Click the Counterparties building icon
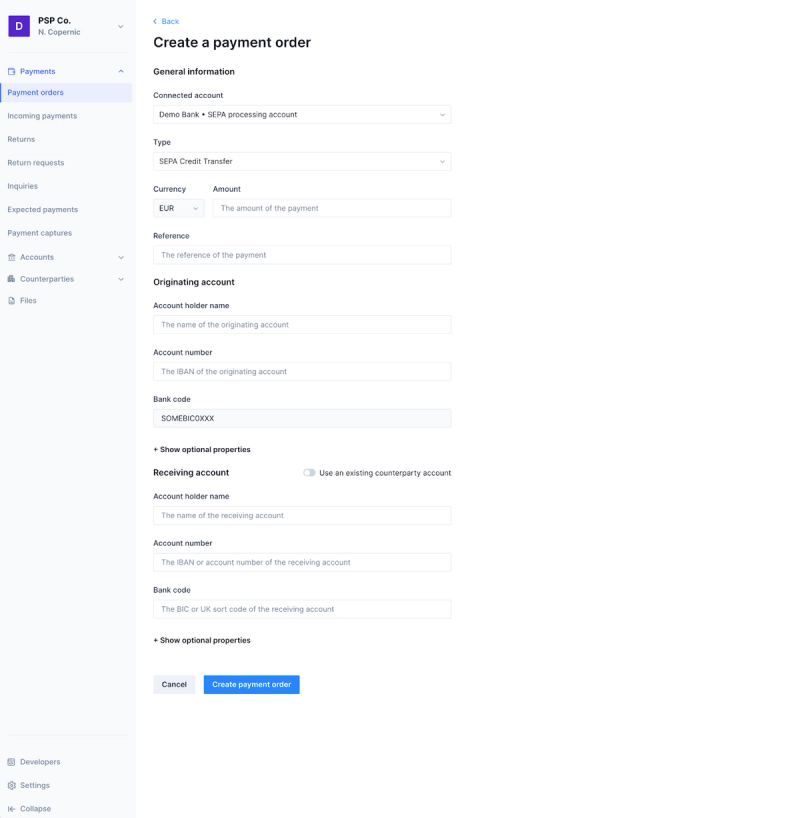Image resolution: width=800 pixels, height=818 pixels. click(x=11, y=279)
